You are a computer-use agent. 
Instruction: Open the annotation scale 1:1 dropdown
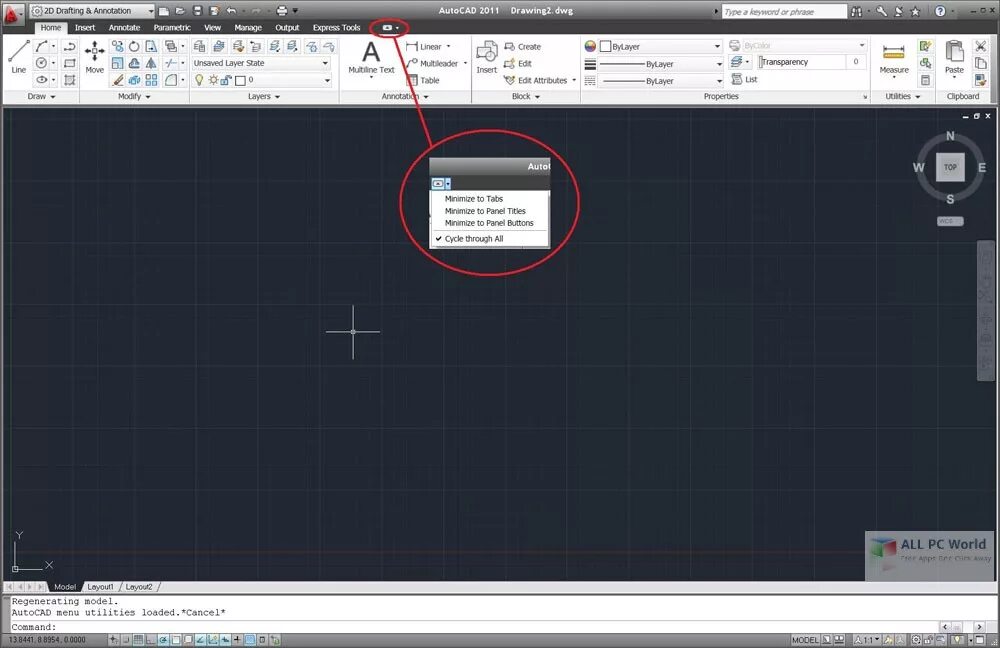tap(868, 640)
